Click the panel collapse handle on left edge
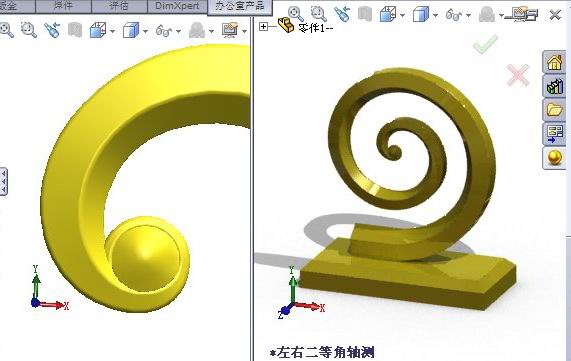Viewport: 571px width, 361px height. click(3, 182)
